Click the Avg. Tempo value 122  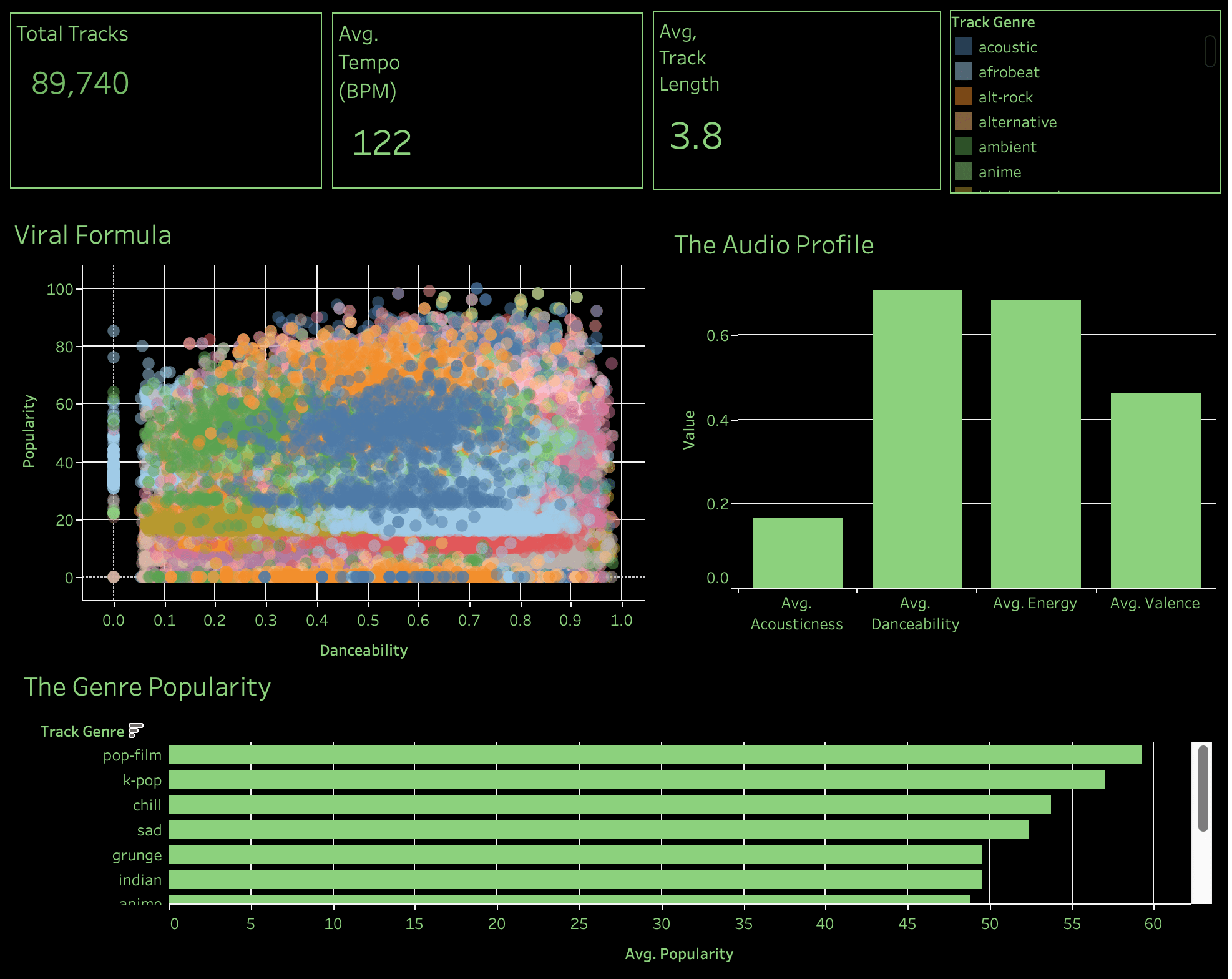coord(382,143)
